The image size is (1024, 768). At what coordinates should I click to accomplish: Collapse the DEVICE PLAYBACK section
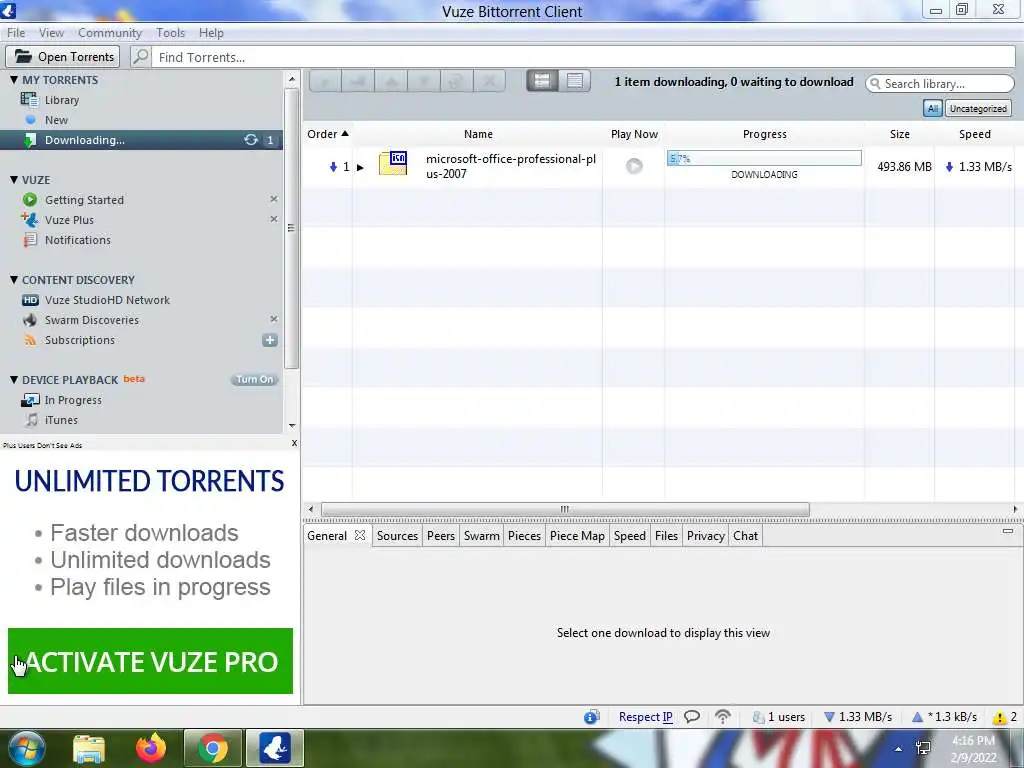tap(14, 379)
